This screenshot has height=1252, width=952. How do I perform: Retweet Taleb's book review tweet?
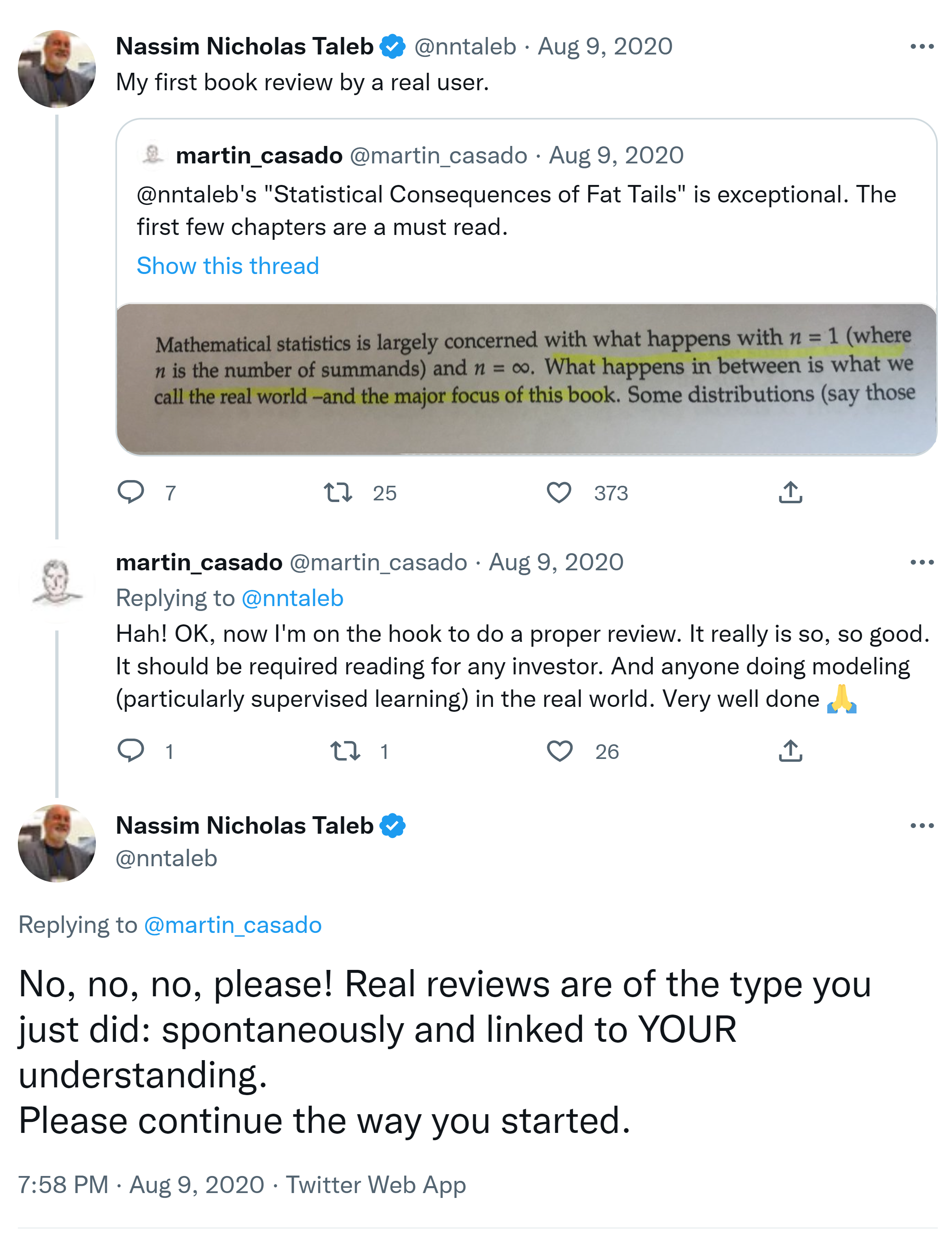tap(338, 492)
